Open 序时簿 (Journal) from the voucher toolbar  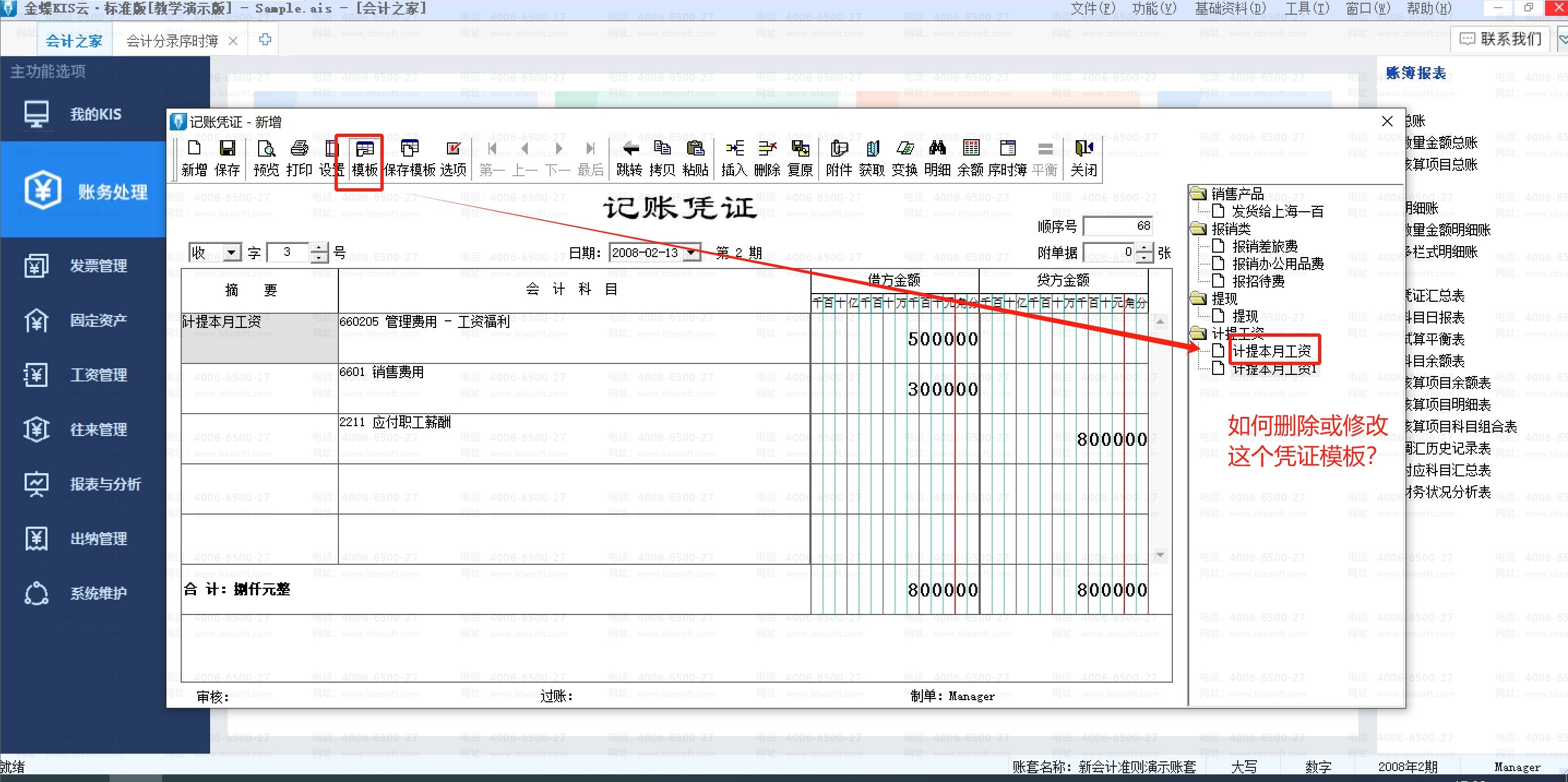click(x=1007, y=158)
